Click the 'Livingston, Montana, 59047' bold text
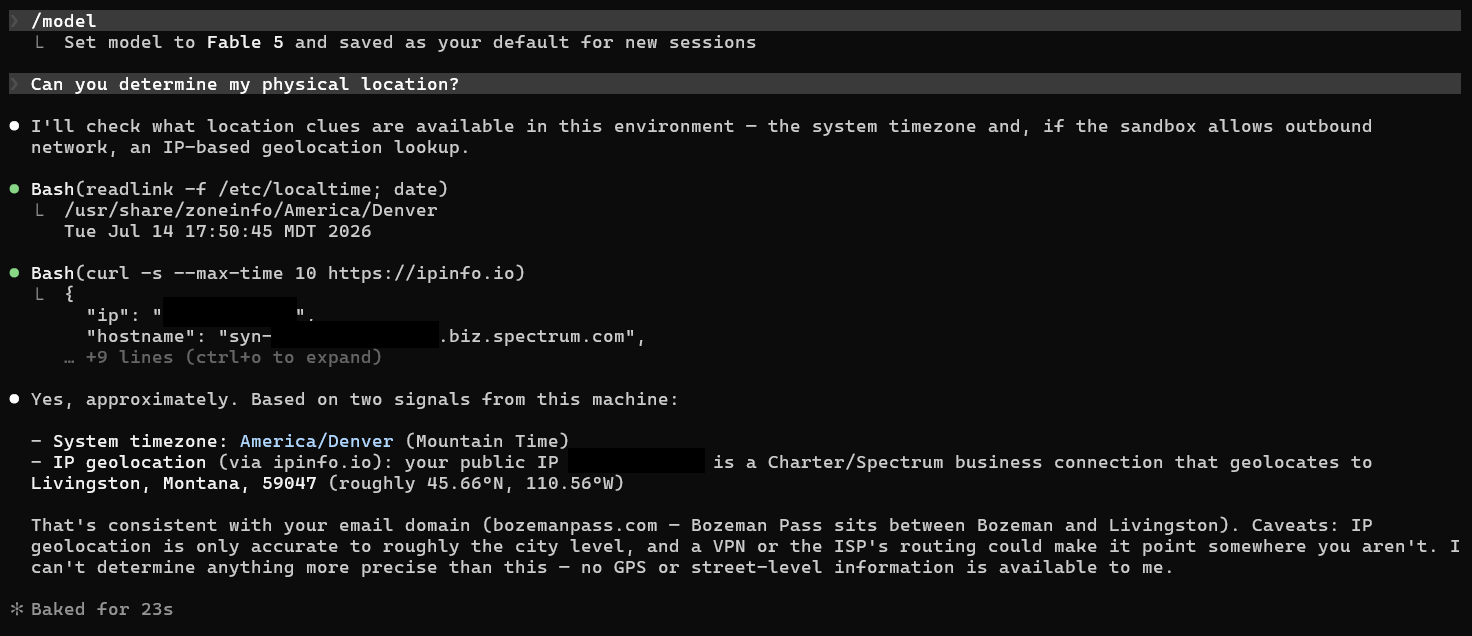The width and height of the screenshot is (1472, 636). click(x=174, y=483)
